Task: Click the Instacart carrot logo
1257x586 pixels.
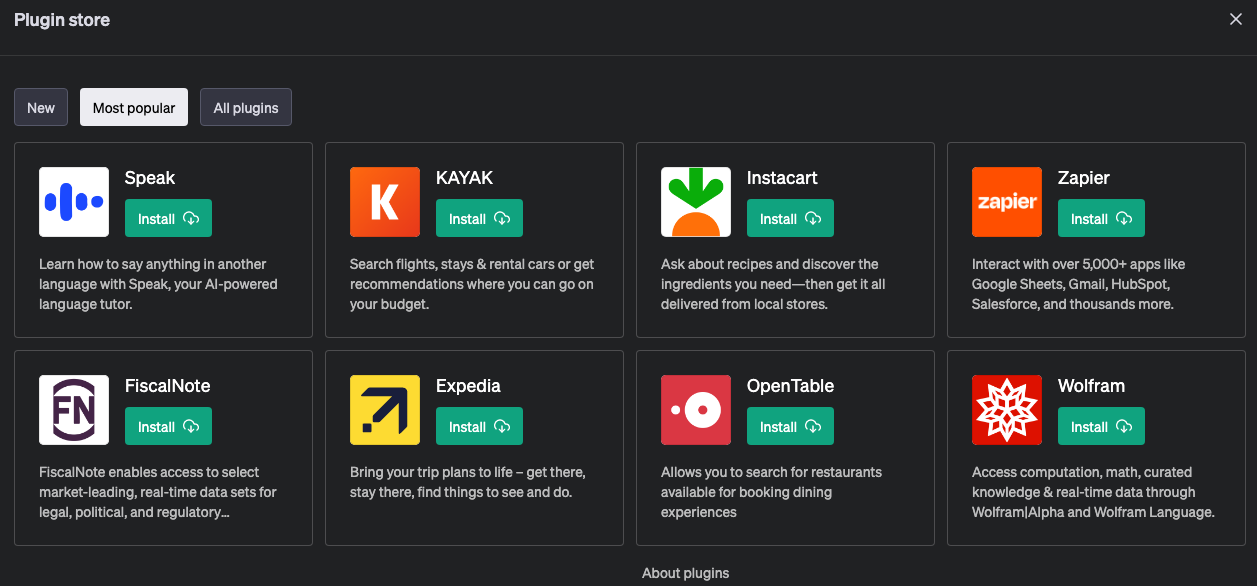Action: [696, 202]
